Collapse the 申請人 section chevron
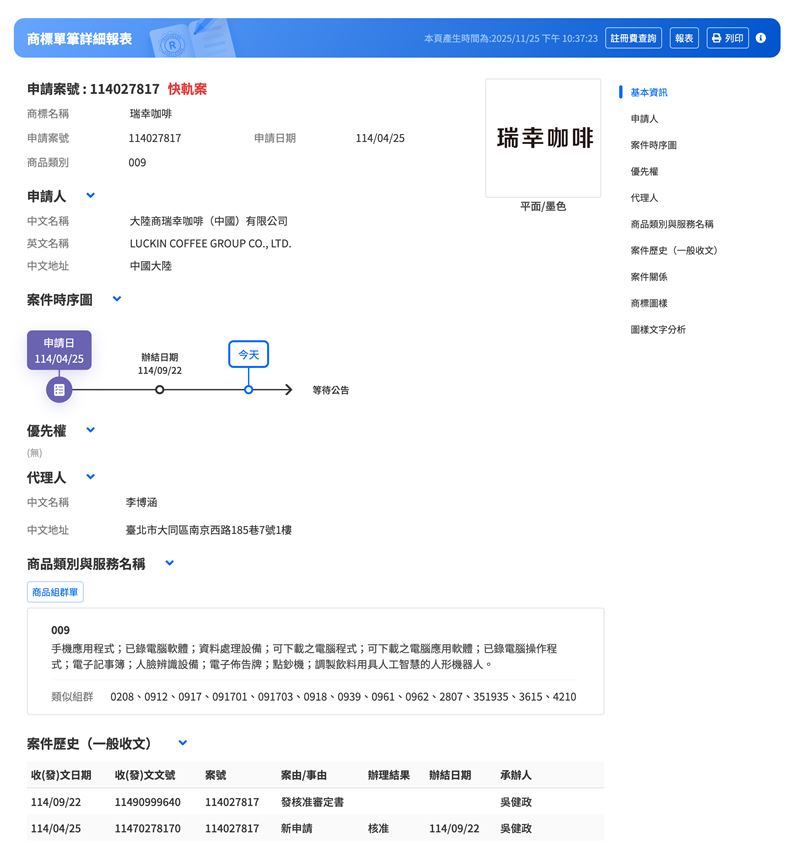 [x=90, y=196]
